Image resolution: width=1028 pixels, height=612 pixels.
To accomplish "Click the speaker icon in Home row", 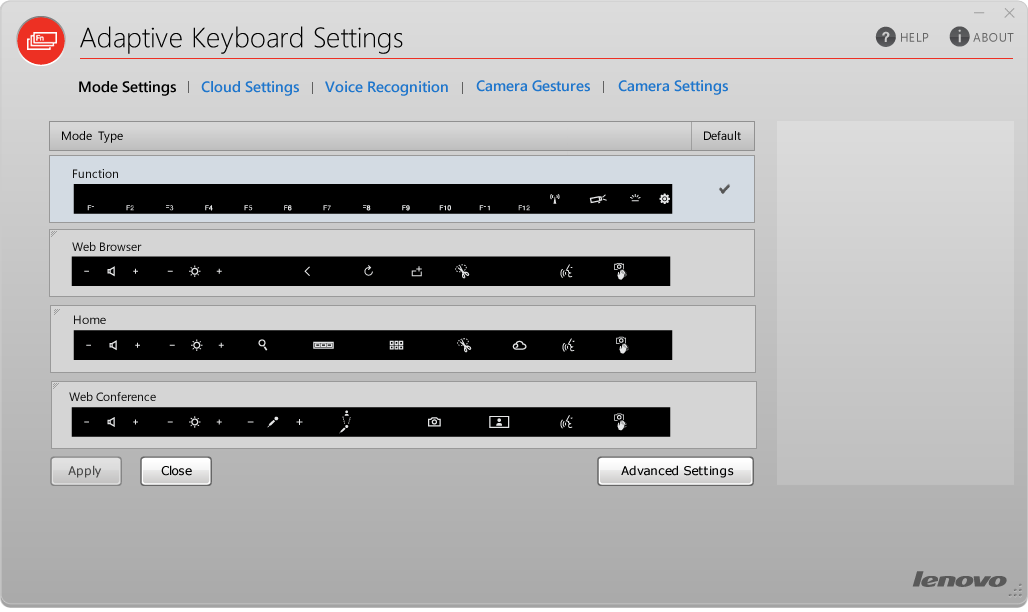I will click(113, 345).
